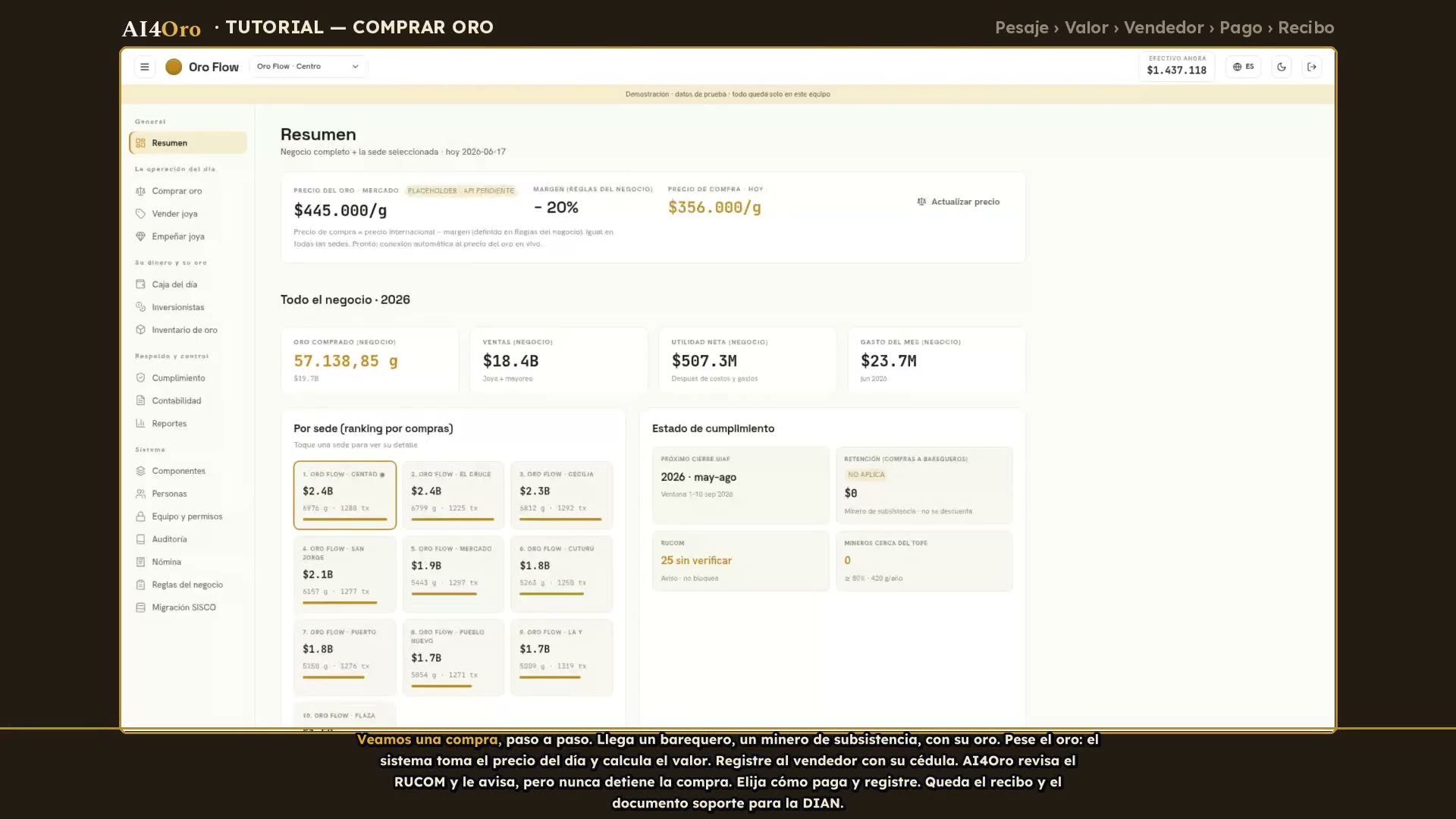Viewport: 1456px width, 819px height.
Task: Click the Pago step in tutorial breadcrumb
Action: tap(1241, 27)
